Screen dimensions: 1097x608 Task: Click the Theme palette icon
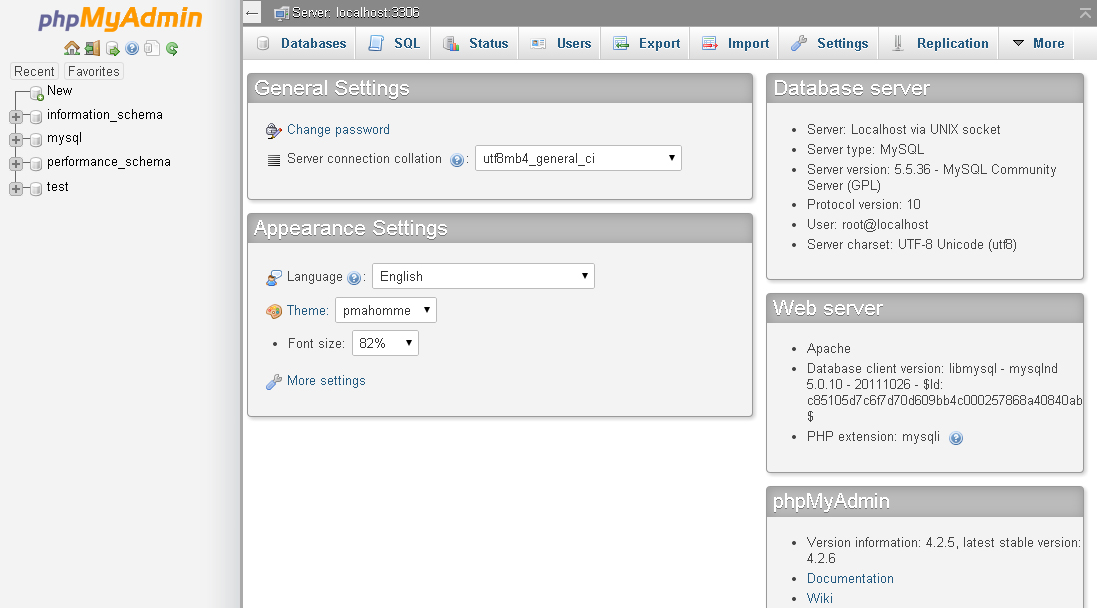point(274,311)
